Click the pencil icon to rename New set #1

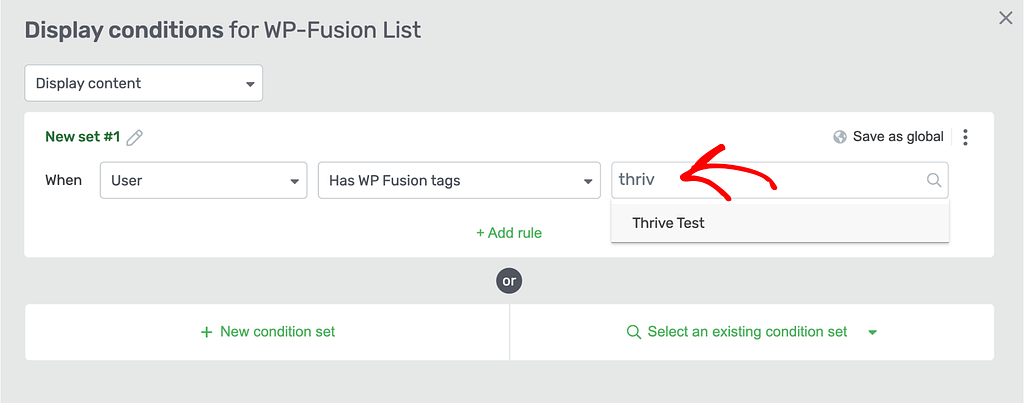coord(135,138)
